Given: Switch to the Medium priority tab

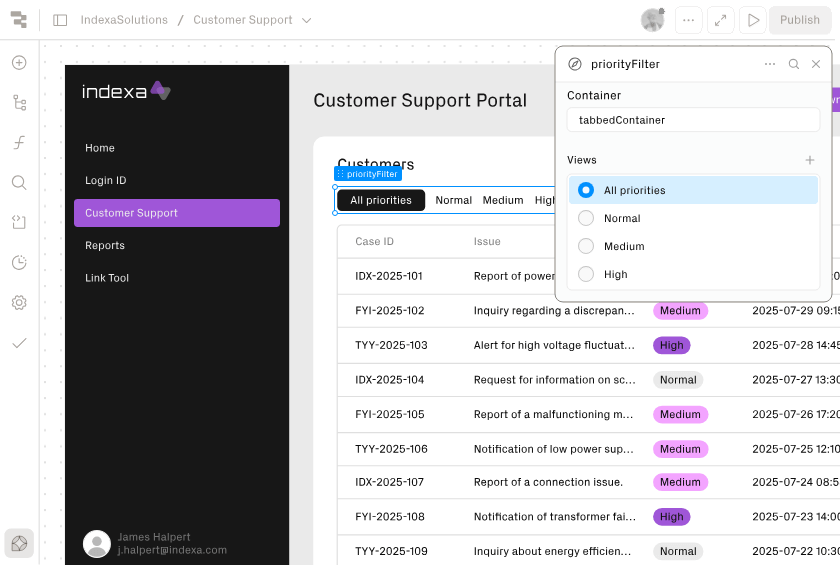Looking at the screenshot, I should coord(503,200).
